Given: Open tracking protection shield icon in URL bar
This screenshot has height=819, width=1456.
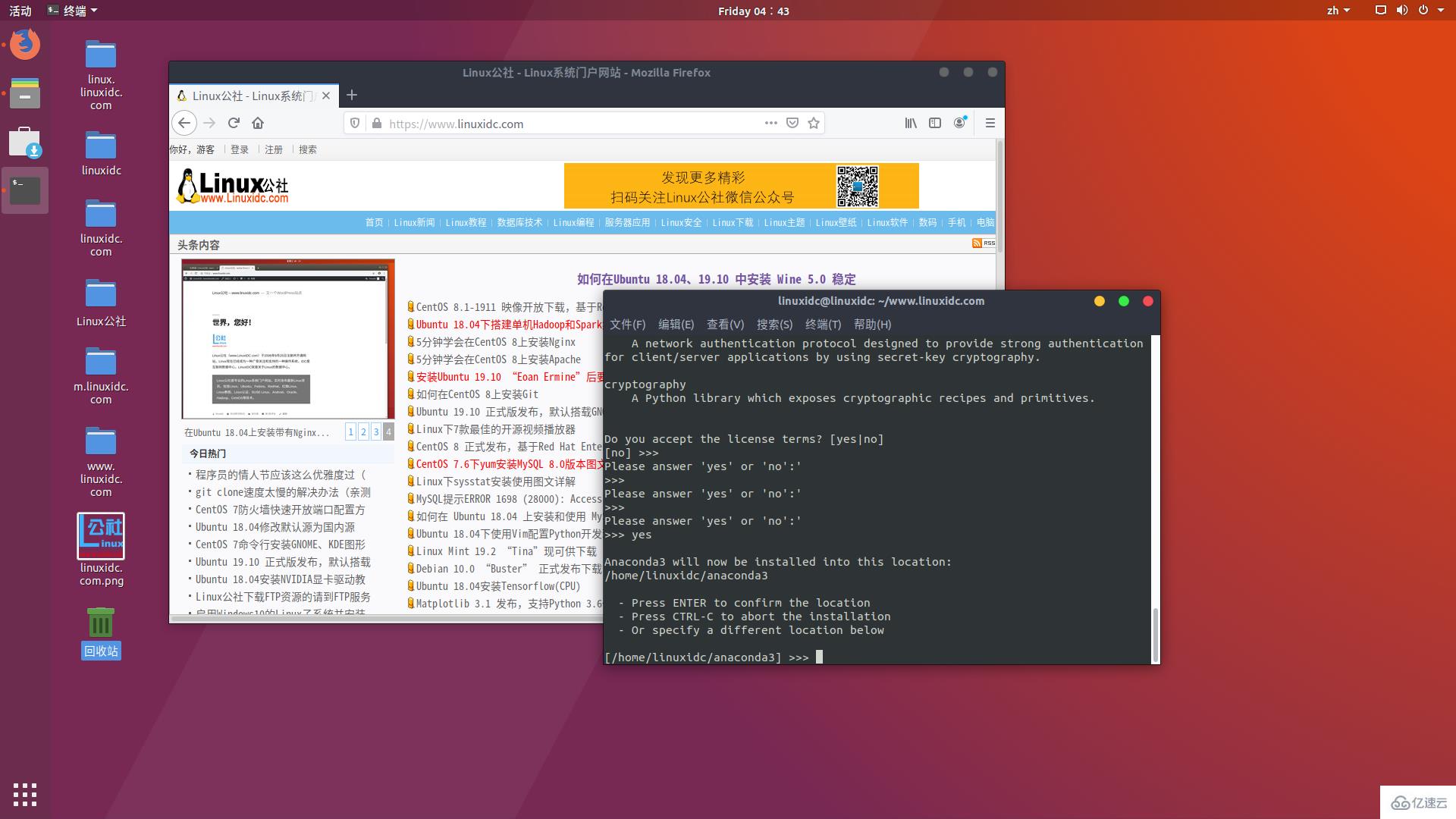Looking at the screenshot, I should tap(355, 123).
